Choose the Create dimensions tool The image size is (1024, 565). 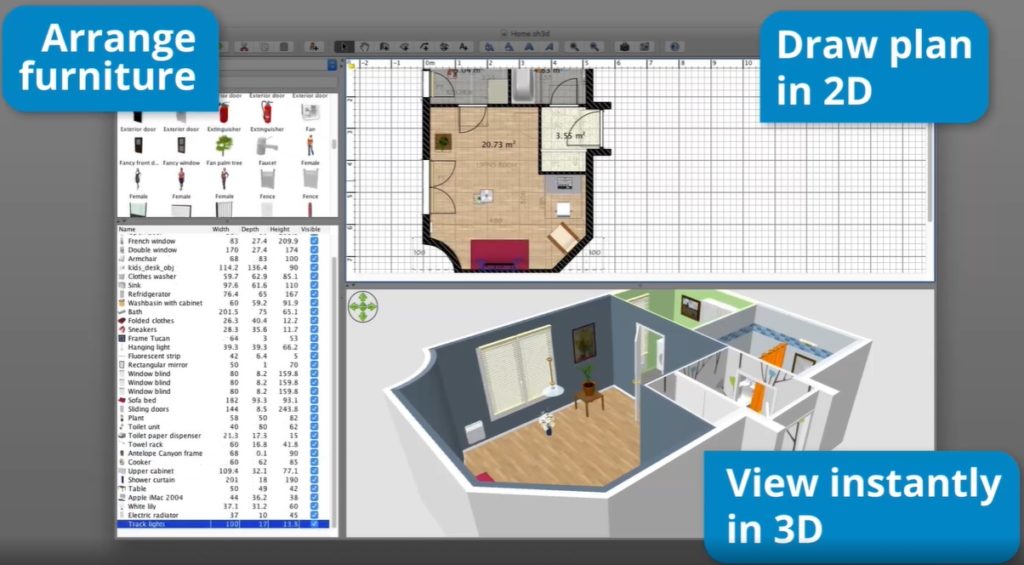coord(443,47)
